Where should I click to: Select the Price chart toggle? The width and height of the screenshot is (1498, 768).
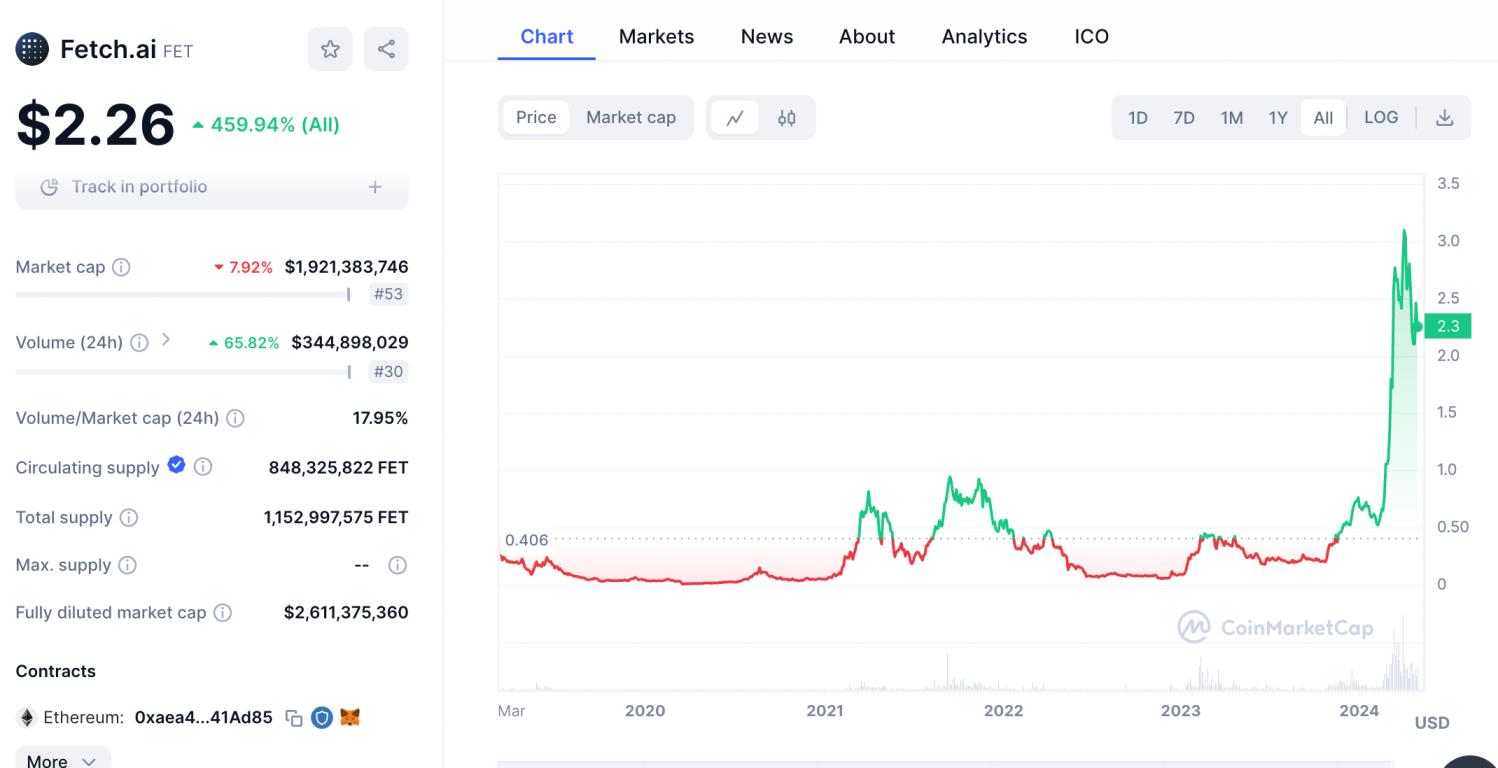coord(536,118)
